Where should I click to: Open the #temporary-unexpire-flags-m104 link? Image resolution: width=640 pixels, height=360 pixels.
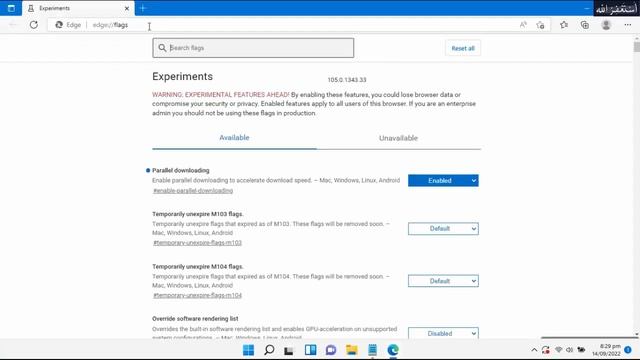(198, 295)
